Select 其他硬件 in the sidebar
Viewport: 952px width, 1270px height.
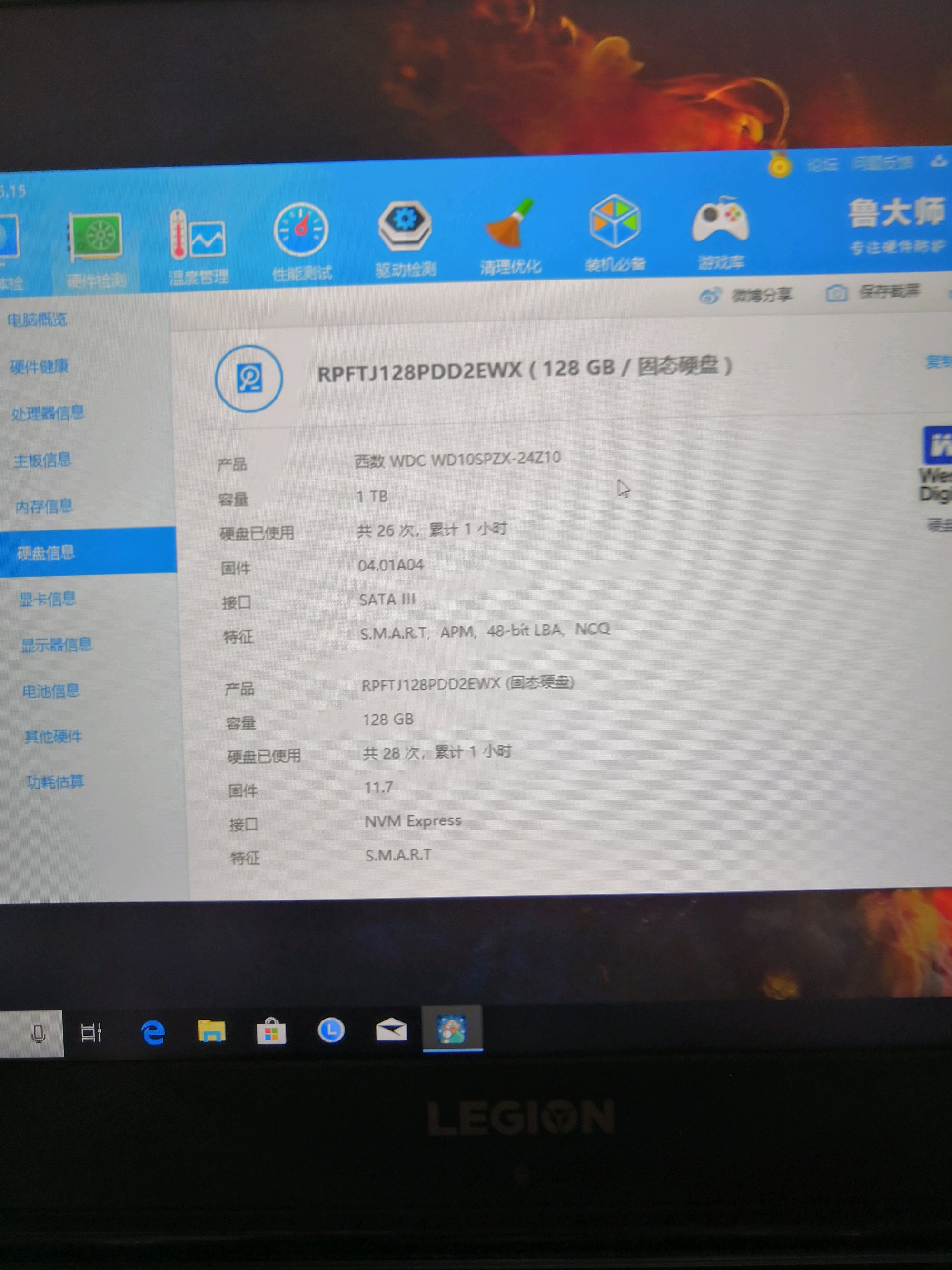53,736
